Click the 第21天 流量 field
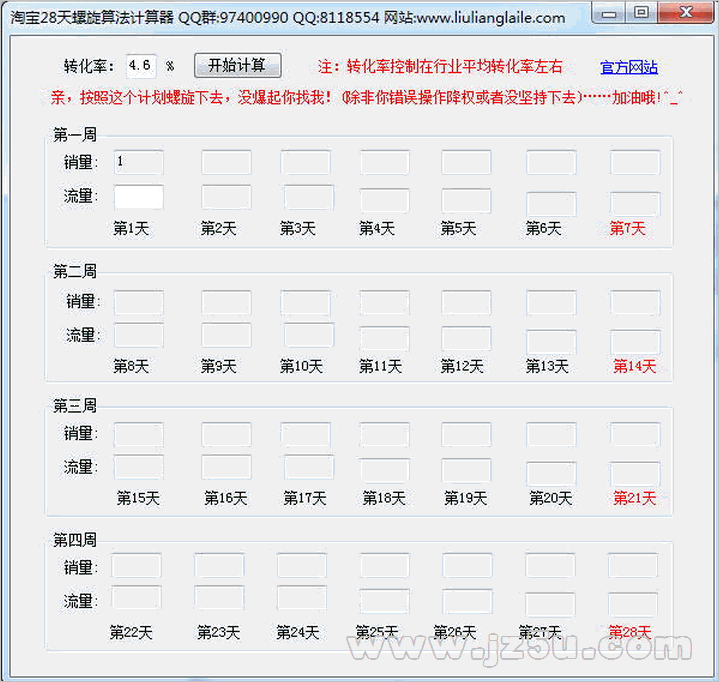Image resolution: width=719 pixels, height=682 pixels. (x=635, y=474)
